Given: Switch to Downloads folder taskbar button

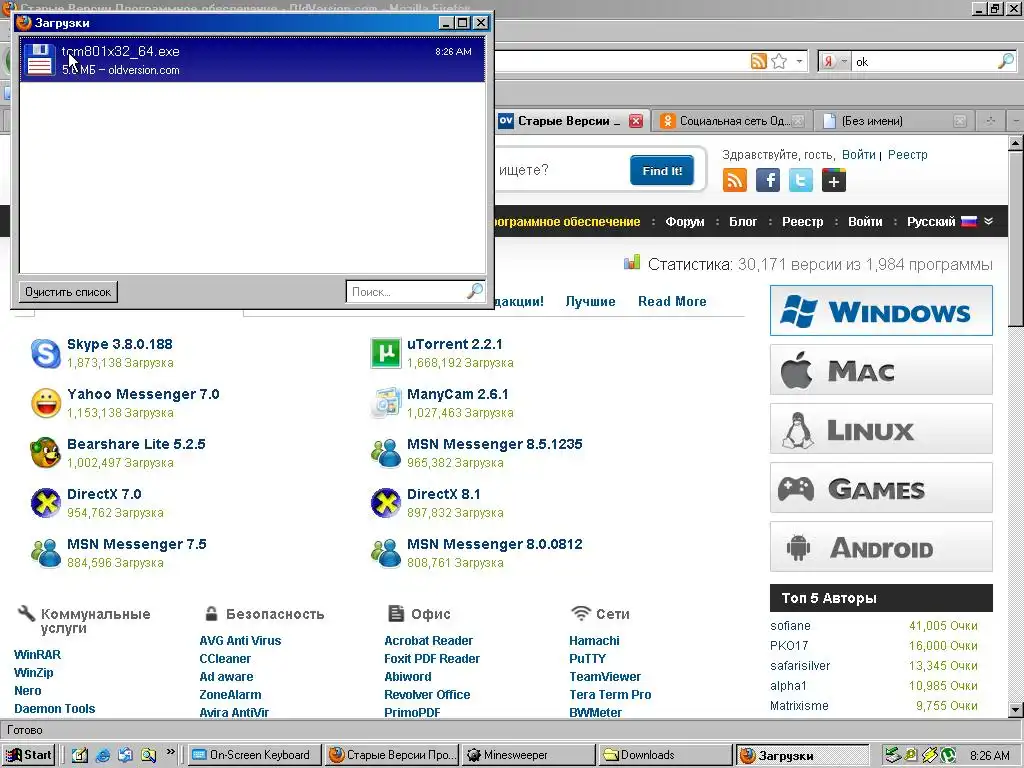Looking at the screenshot, I should coord(665,755).
